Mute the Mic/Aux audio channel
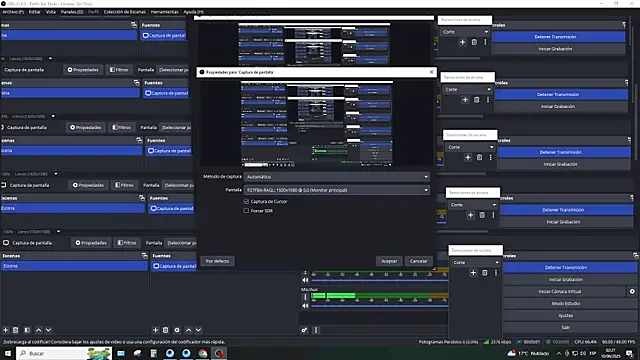Image resolution: width=640 pixels, height=360 pixels. tap(305, 305)
